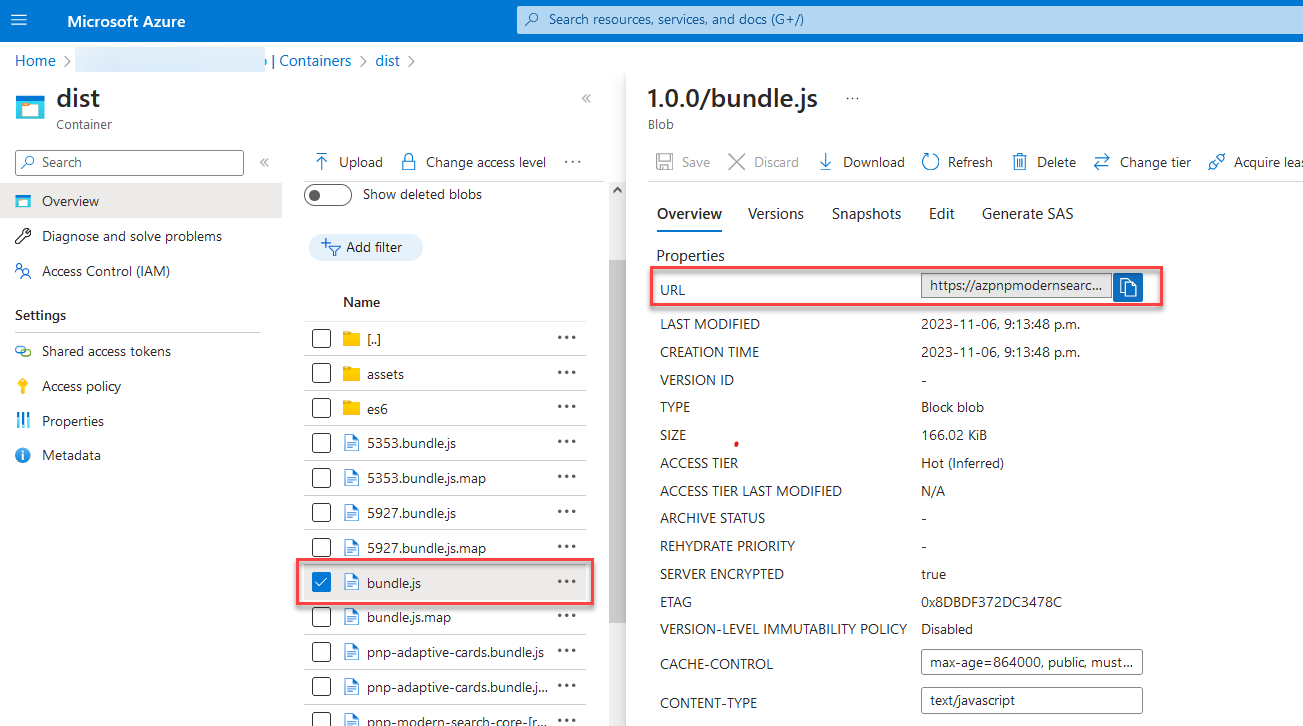Open context menu for 5353.bundle.js
Image resolution: width=1303 pixels, height=726 pixels.
tap(567, 442)
